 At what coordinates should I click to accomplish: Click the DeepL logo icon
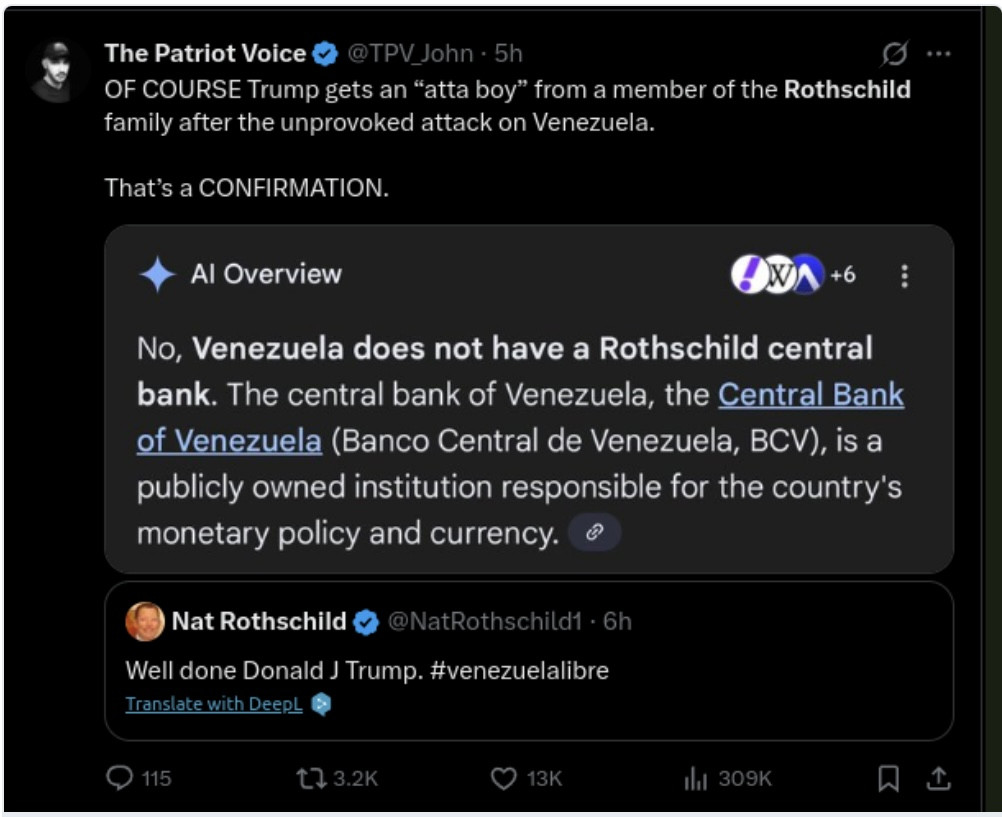(x=321, y=704)
